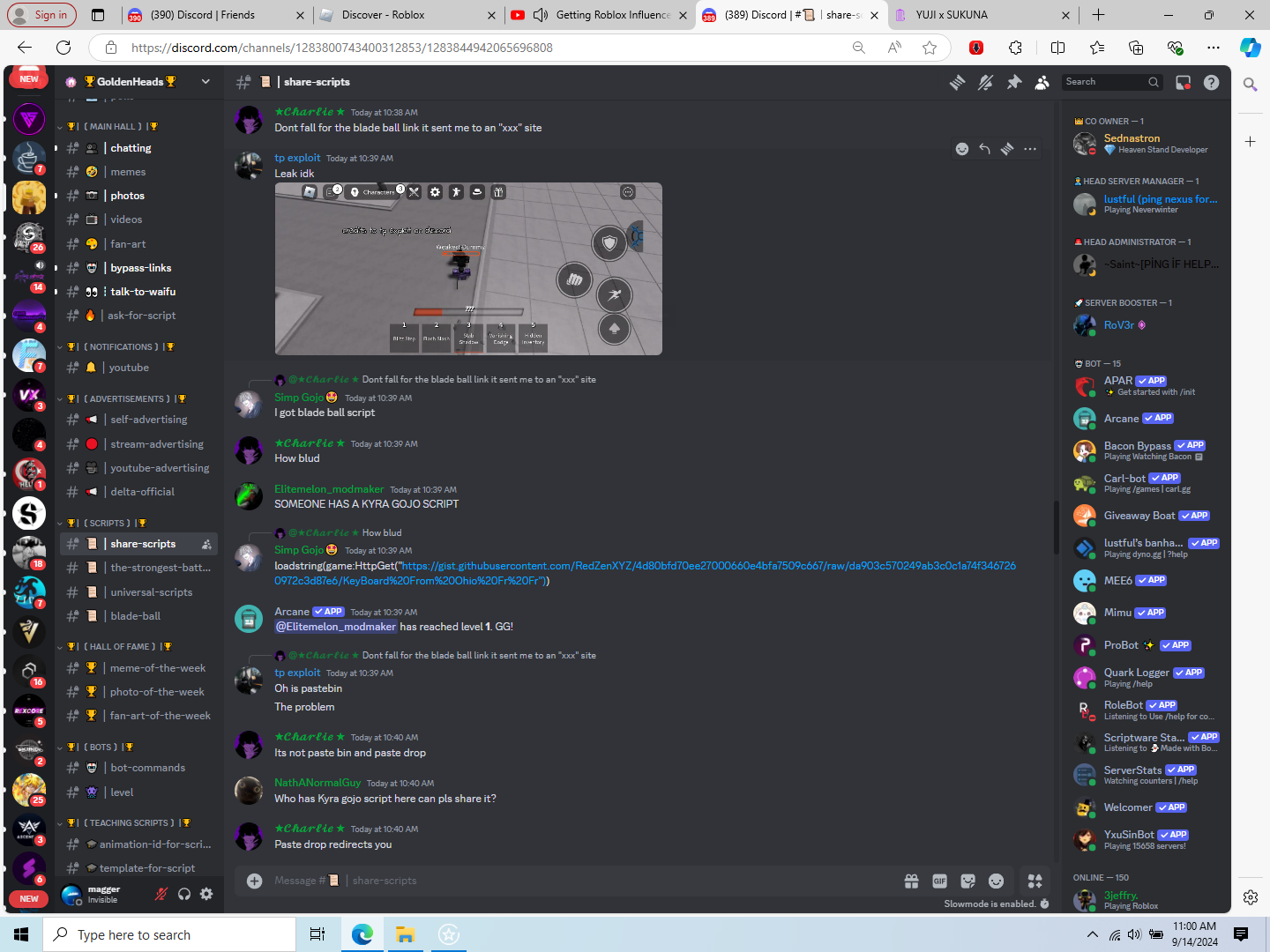Open the browser extensions puzzle icon
The height and width of the screenshot is (952, 1270).
pyautogui.click(x=1016, y=48)
